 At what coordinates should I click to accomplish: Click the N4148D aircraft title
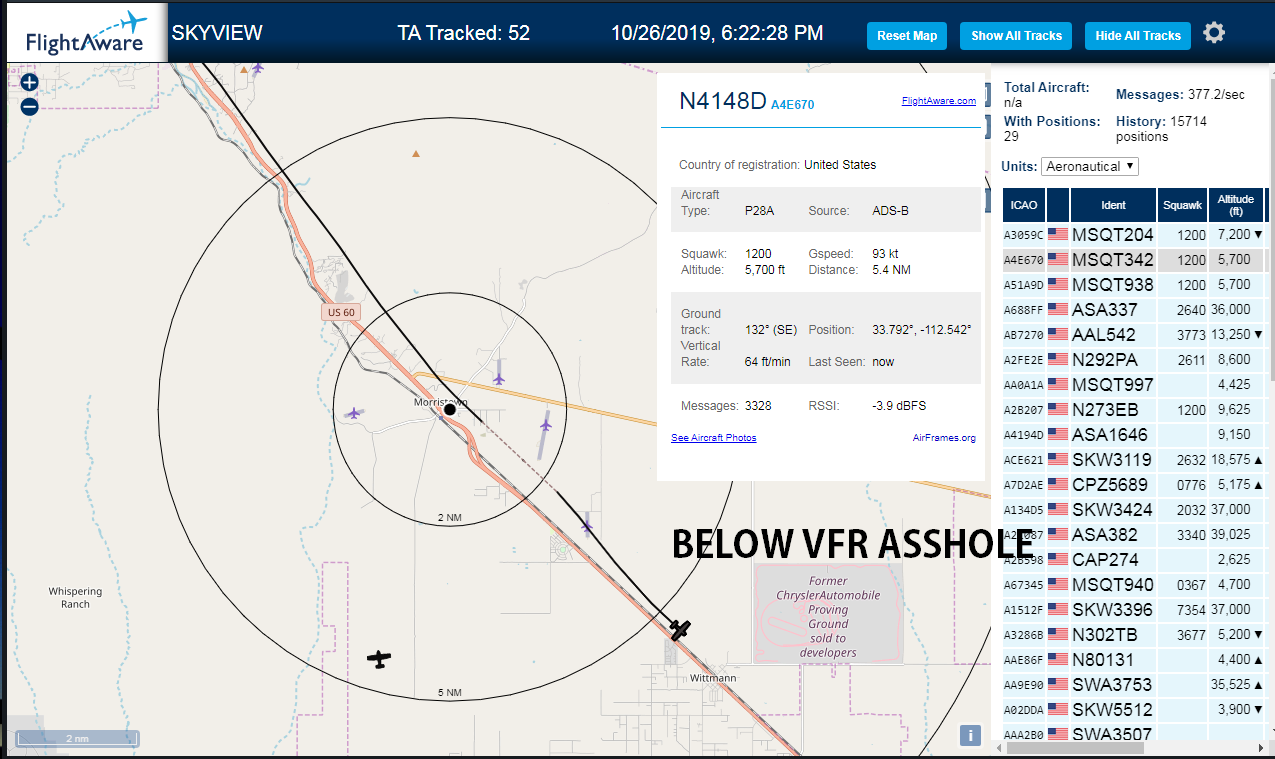click(x=722, y=101)
